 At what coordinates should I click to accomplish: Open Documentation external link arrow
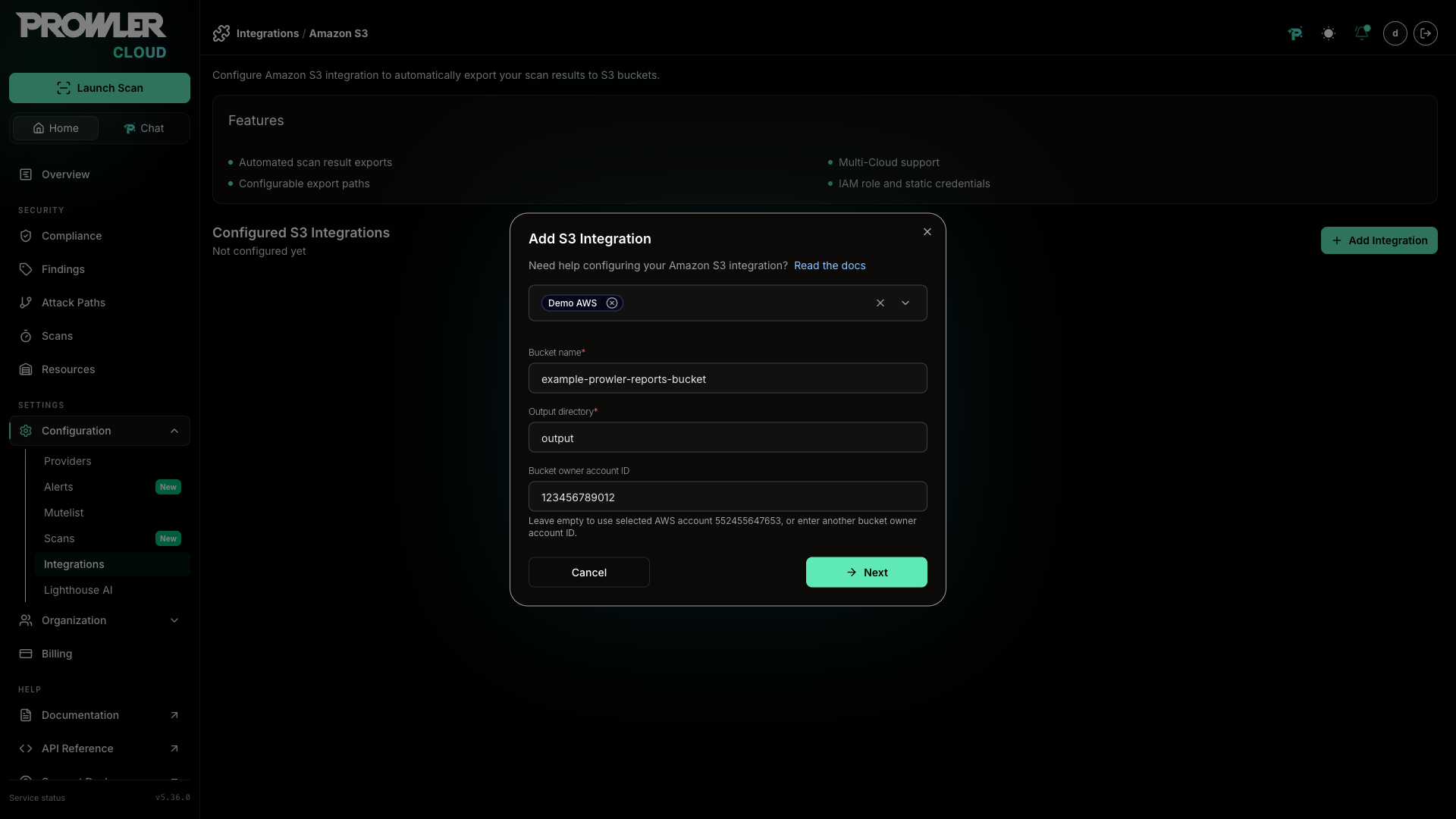[174, 715]
